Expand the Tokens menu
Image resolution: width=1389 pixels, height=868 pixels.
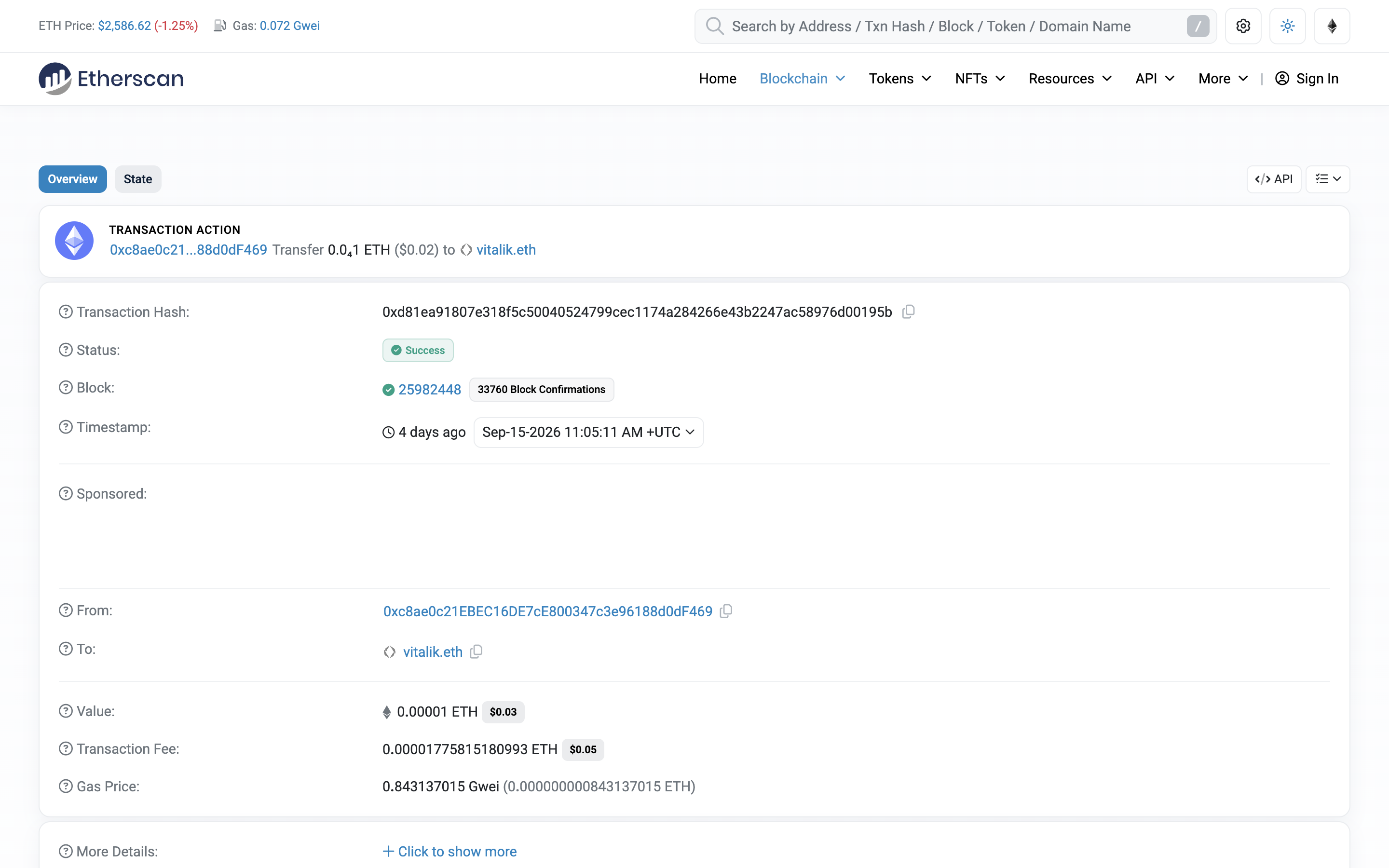[x=899, y=79]
